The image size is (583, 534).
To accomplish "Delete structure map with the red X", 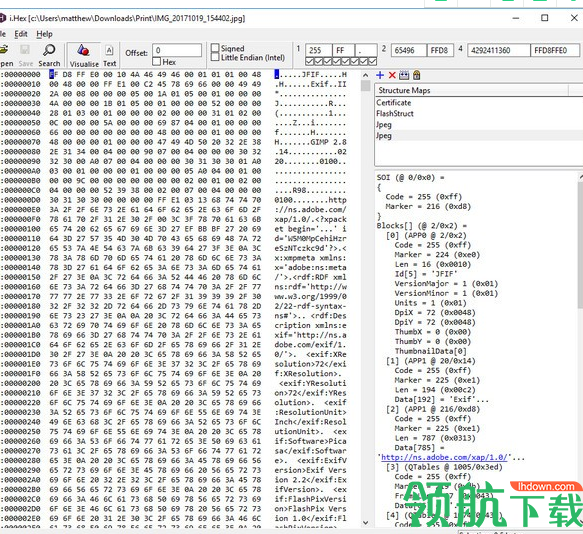I will coord(392,75).
